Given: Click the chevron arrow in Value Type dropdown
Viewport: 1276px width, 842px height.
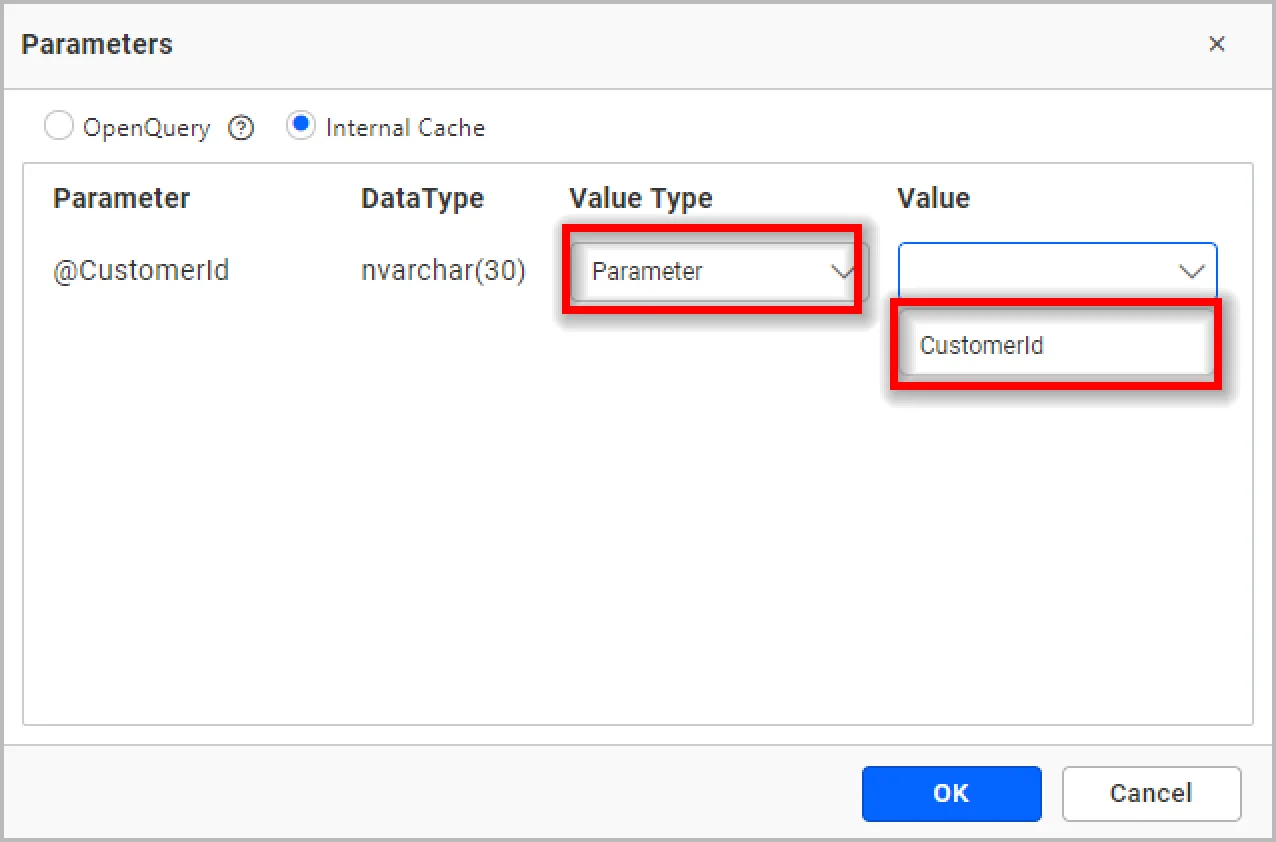Looking at the screenshot, I should coord(843,271).
